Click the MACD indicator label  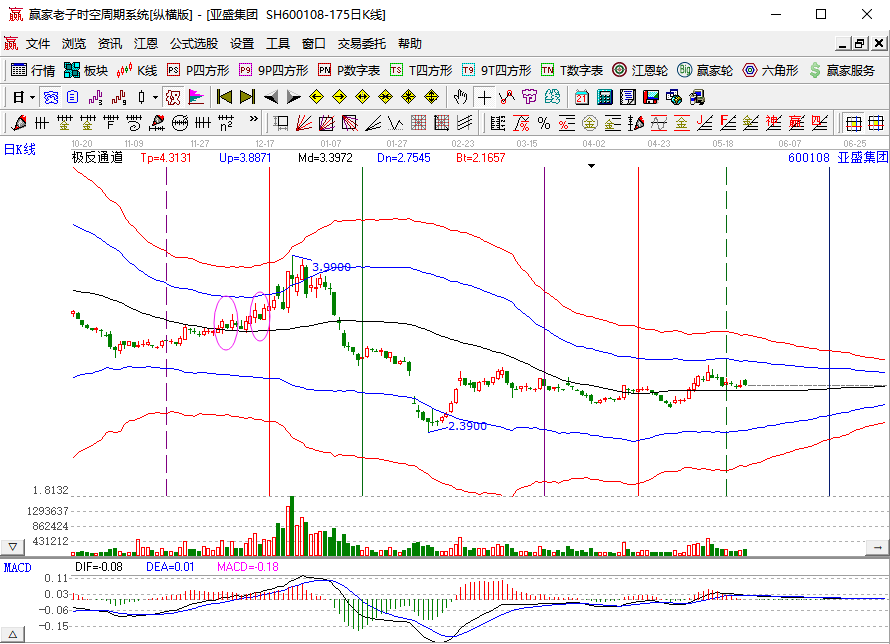click(18, 567)
